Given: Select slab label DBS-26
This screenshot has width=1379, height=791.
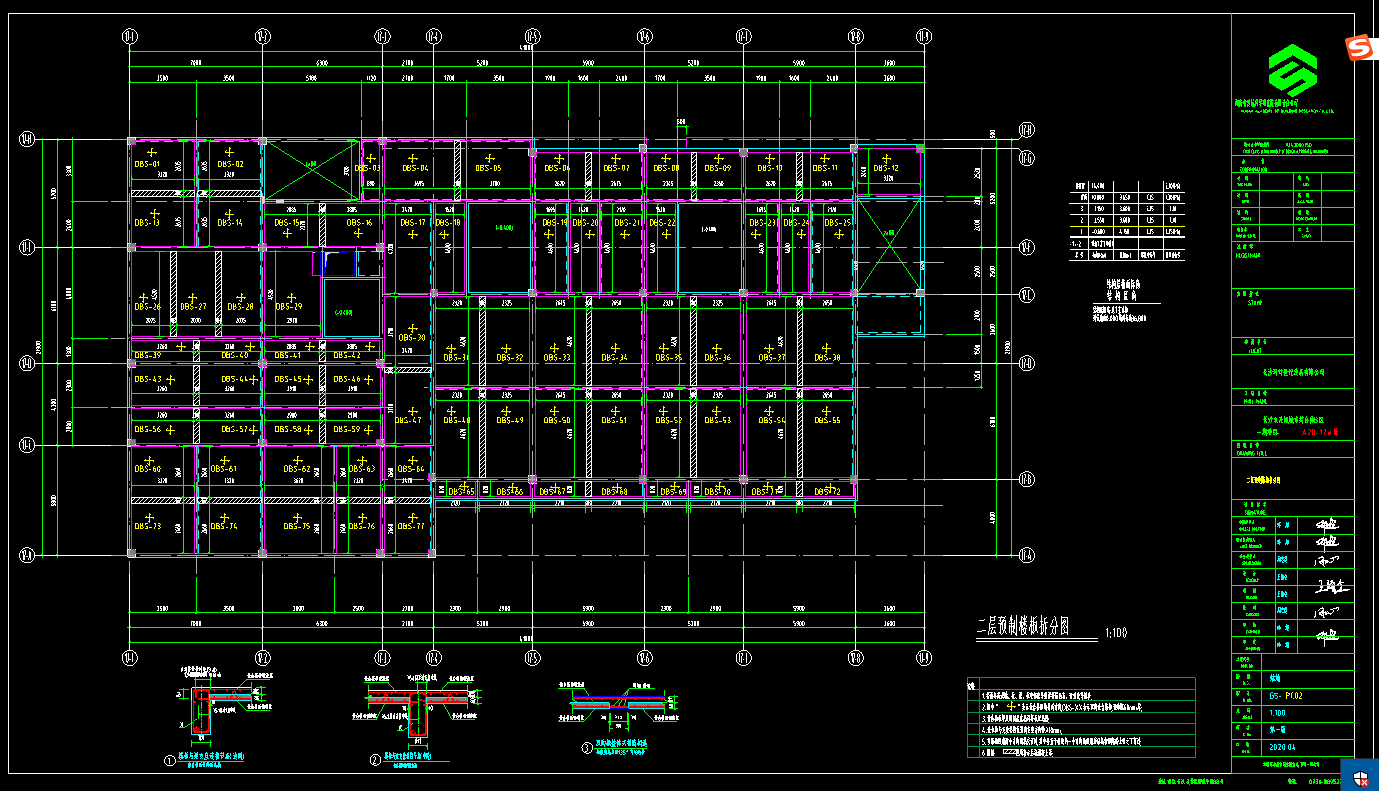Looking at the screenshot, I should point(147,307).
